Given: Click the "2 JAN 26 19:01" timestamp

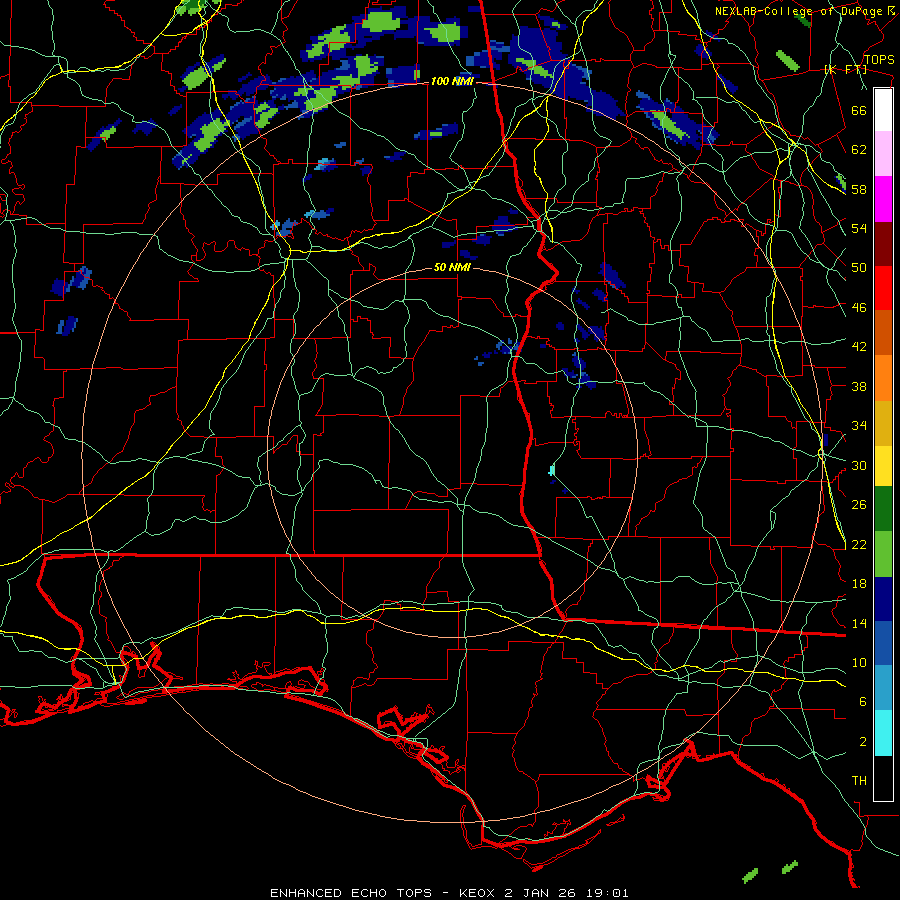Looking at the screenshot, I should click(x=567, y=893).
